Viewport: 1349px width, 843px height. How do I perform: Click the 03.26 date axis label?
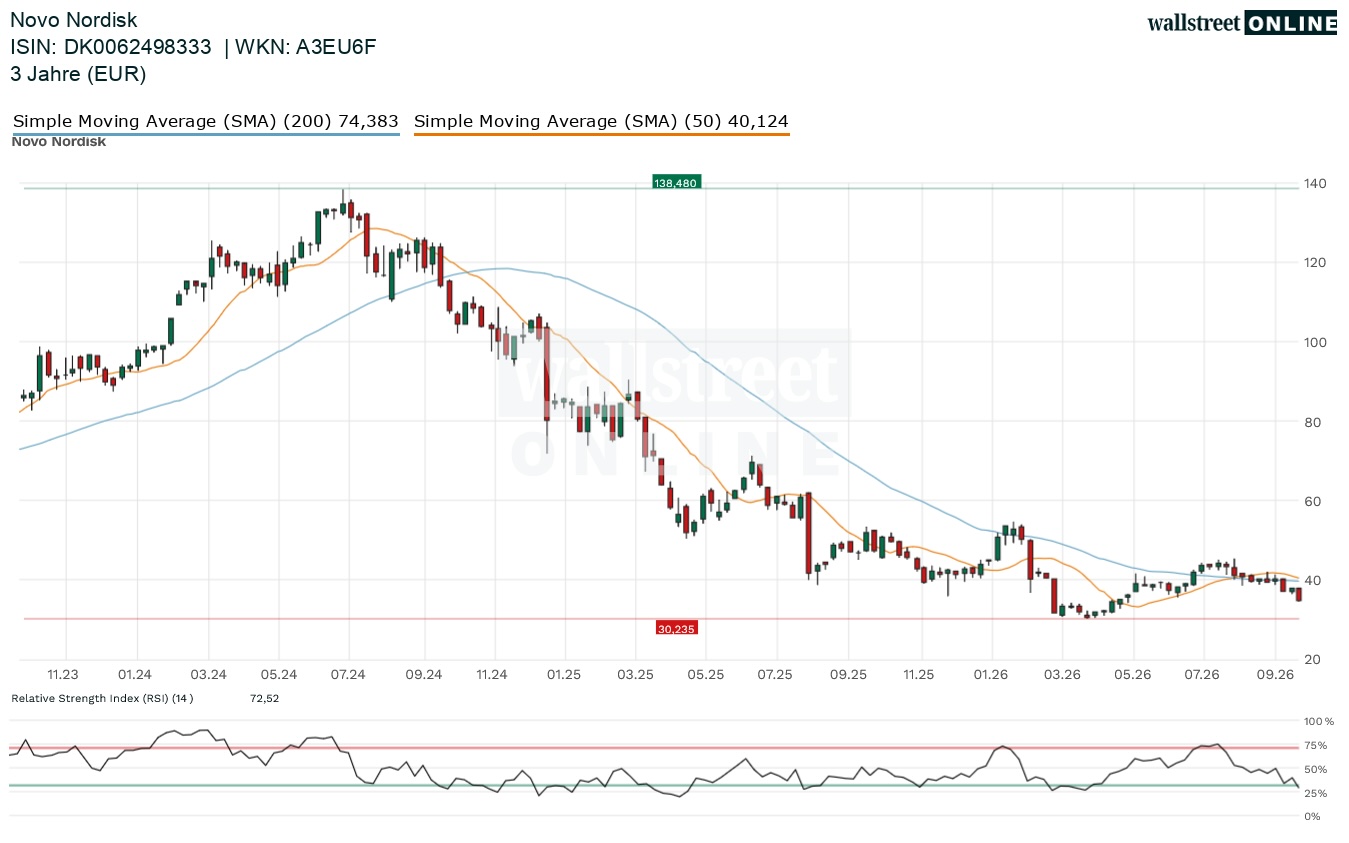tap(1061, 675)
